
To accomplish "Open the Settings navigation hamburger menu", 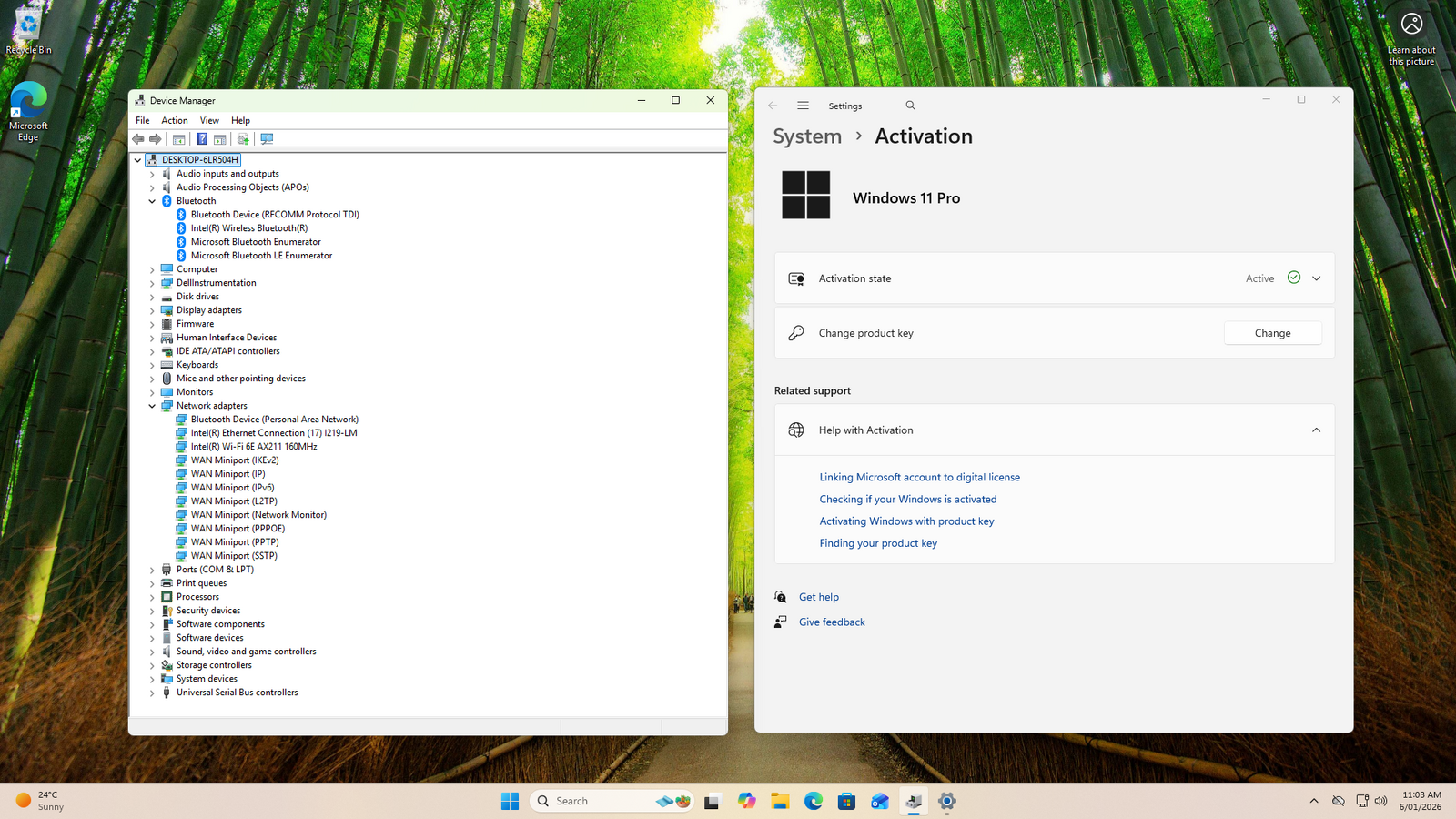I will [803, 106].
